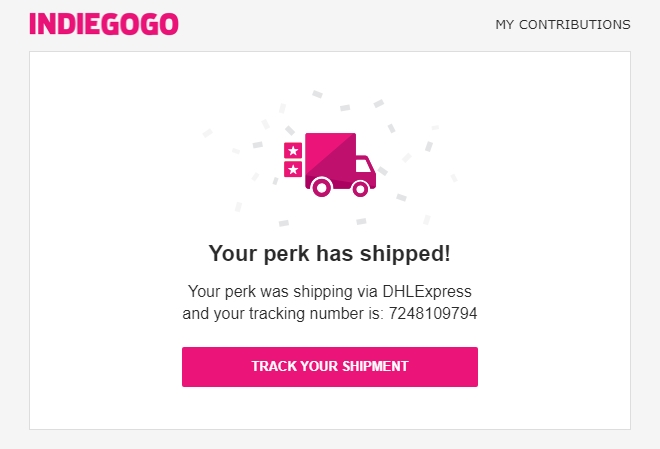Click the text "and your tracking number is:"
660x449 pixels.
click(x=283, y=314)
